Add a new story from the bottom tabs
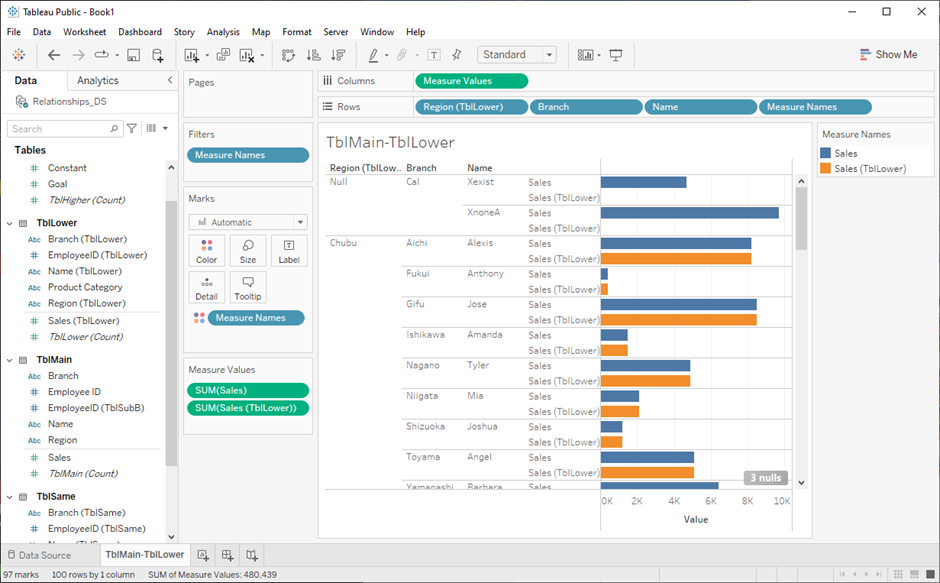 pyautogui.click(x=252, y=555)
